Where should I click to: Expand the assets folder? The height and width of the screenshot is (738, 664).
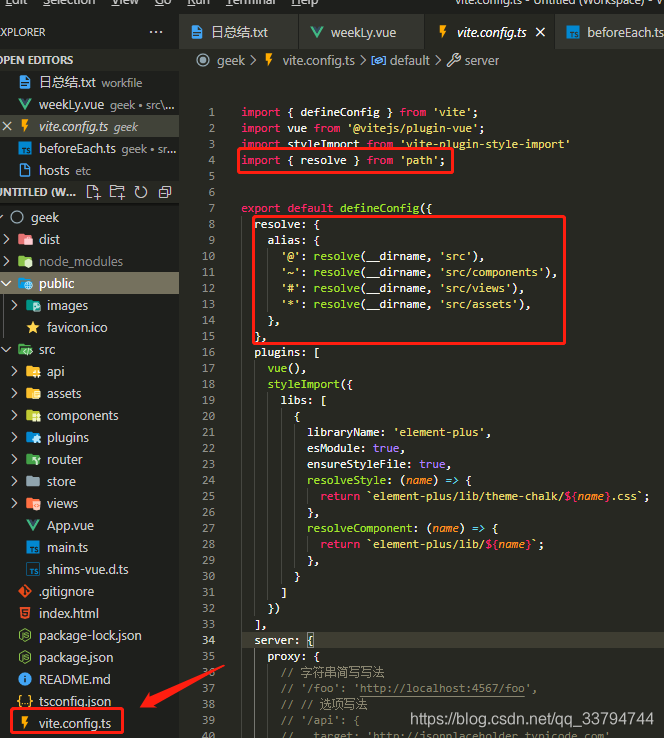[89, 393]
